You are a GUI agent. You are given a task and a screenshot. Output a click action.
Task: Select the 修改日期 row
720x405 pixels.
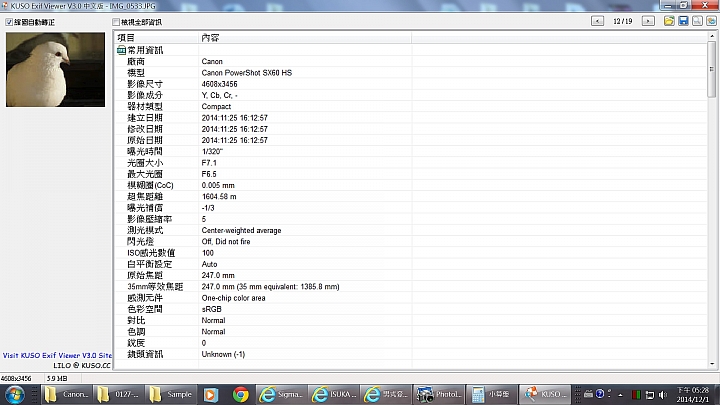(411, 129)
